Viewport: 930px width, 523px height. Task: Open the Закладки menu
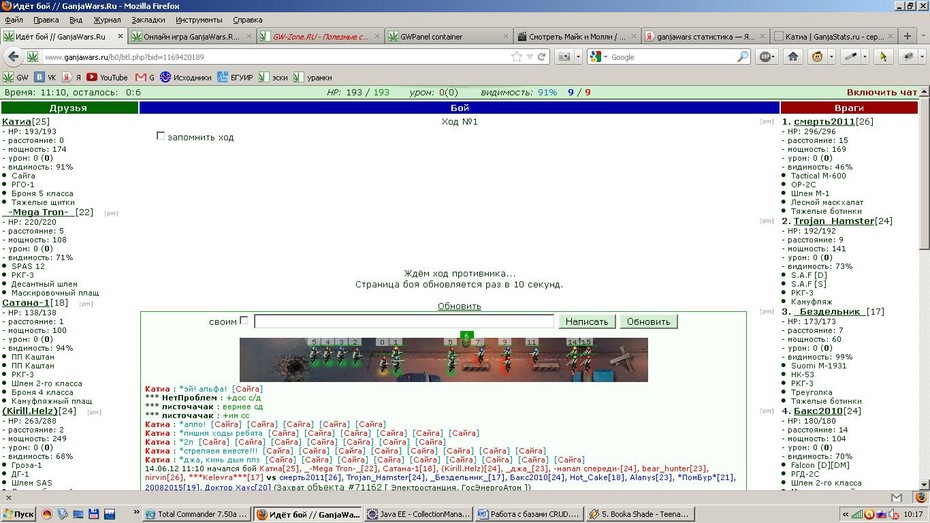[x=148, y=20]
